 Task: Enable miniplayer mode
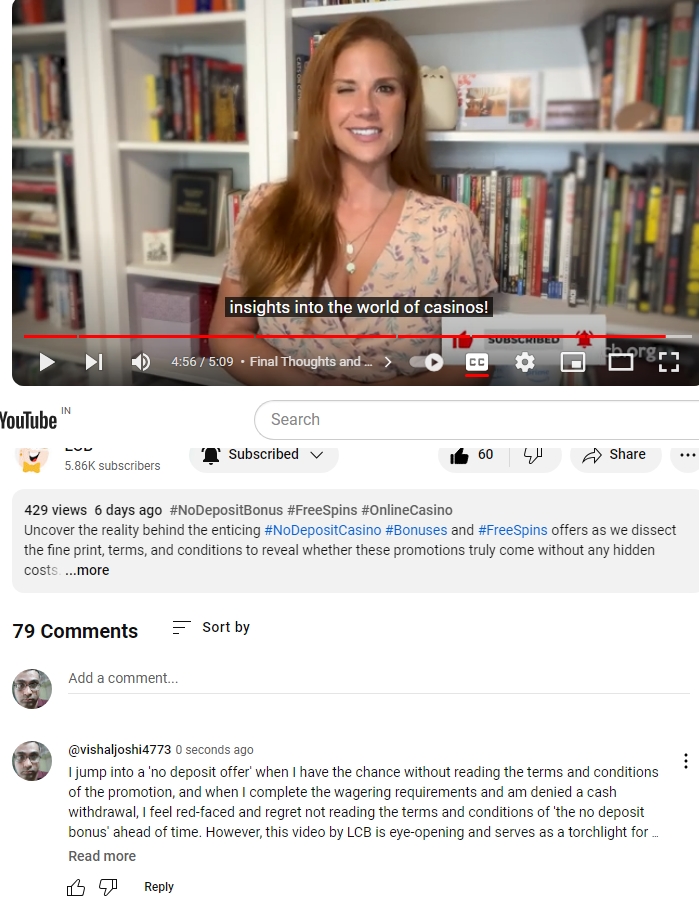(573, 362)
